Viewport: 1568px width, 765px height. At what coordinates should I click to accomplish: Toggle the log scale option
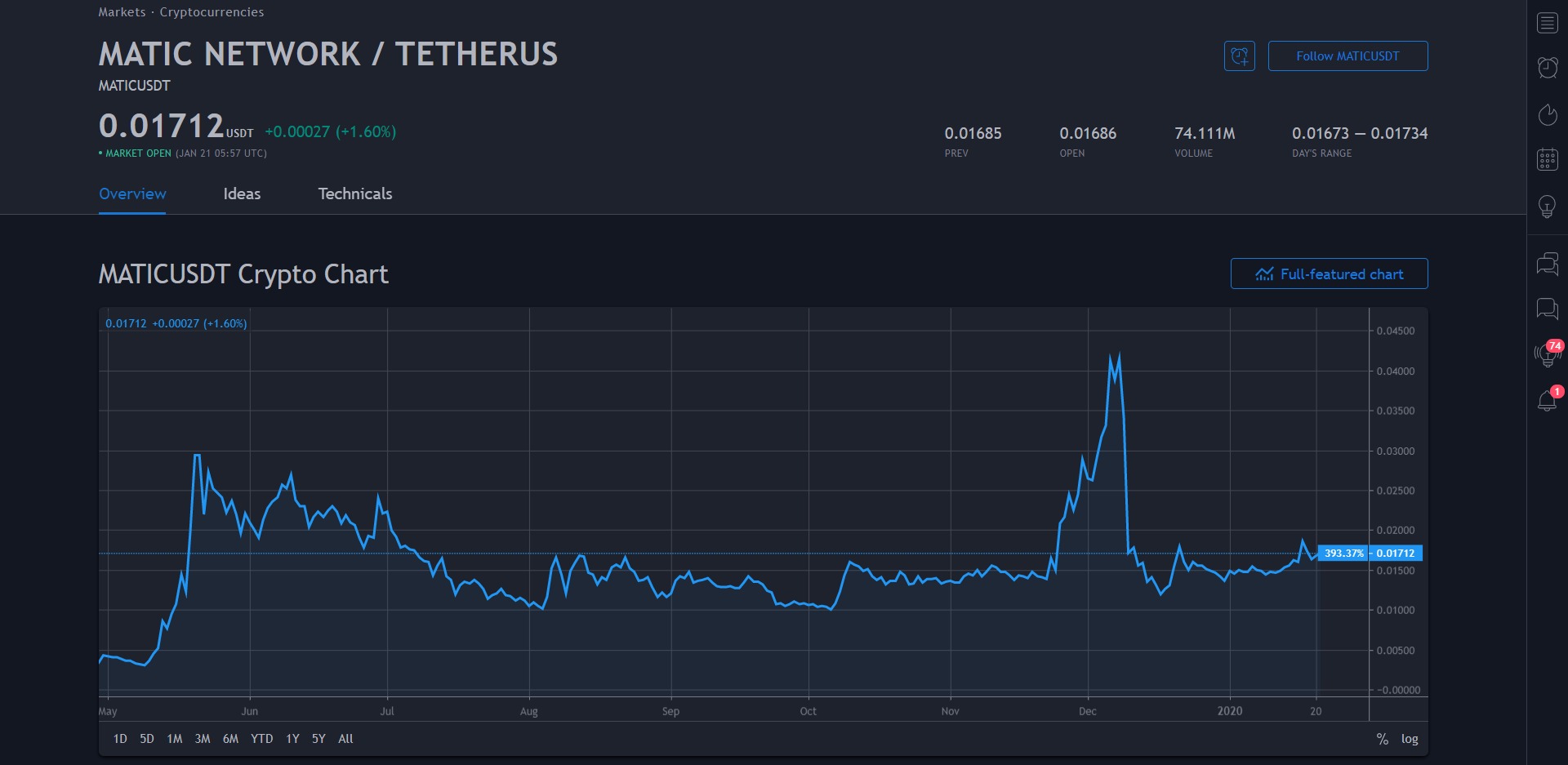(1410, 739)
